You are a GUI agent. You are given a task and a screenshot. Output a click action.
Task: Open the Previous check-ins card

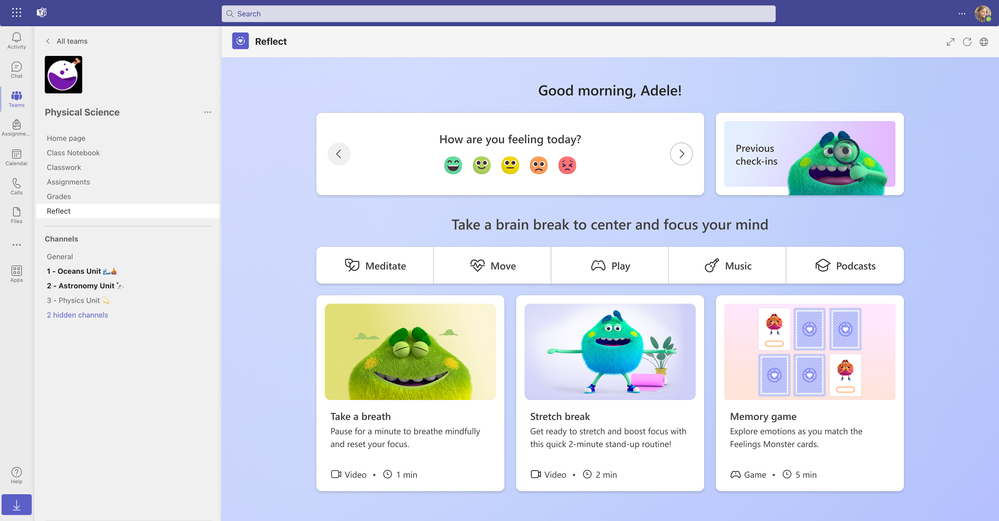[809, 154]
